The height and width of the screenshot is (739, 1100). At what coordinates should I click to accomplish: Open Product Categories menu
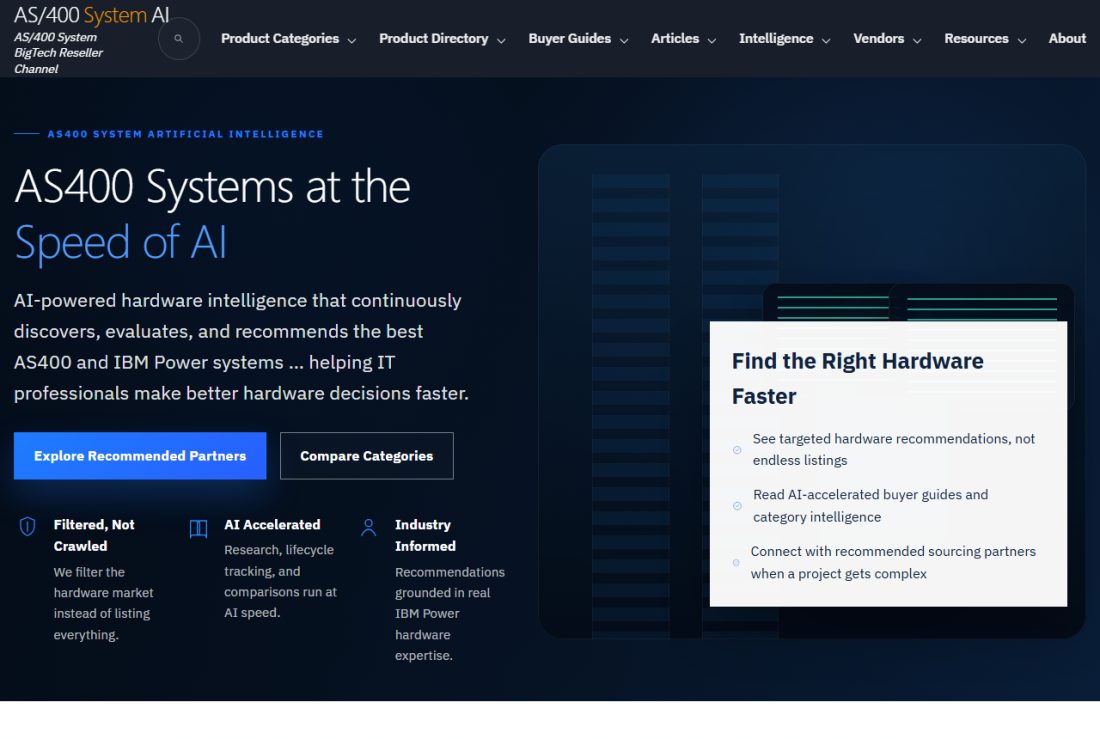pyautogui.click(x=288, y=39)
